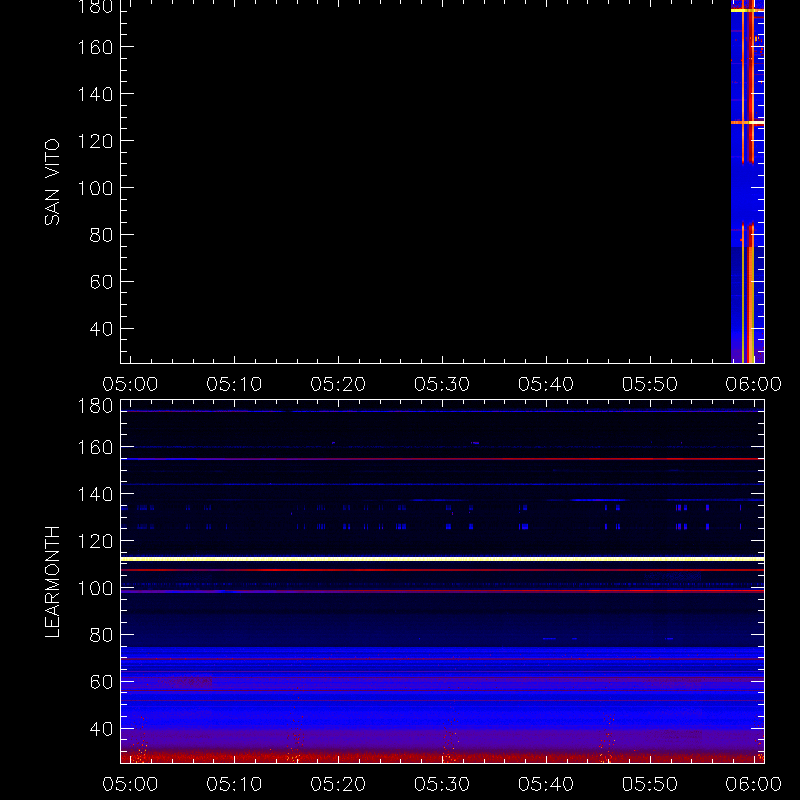The image size is (800, 800).
Task: Click 05:20 time label under LEARMONTH plot
Action: pos(338,784)
